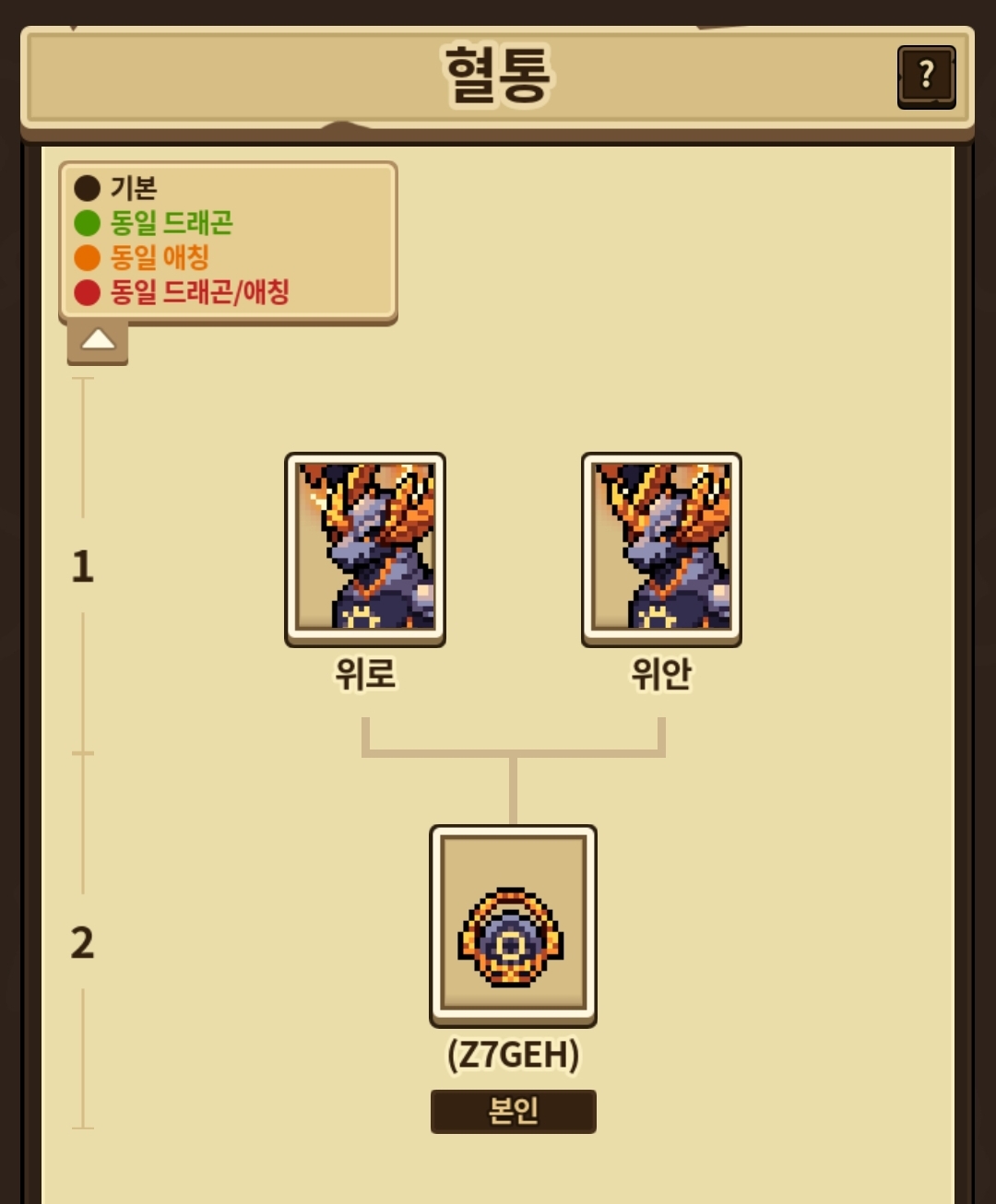Open the question mark help button
The height and width of the screenshot is (1204, 996).
pos(926,77)
